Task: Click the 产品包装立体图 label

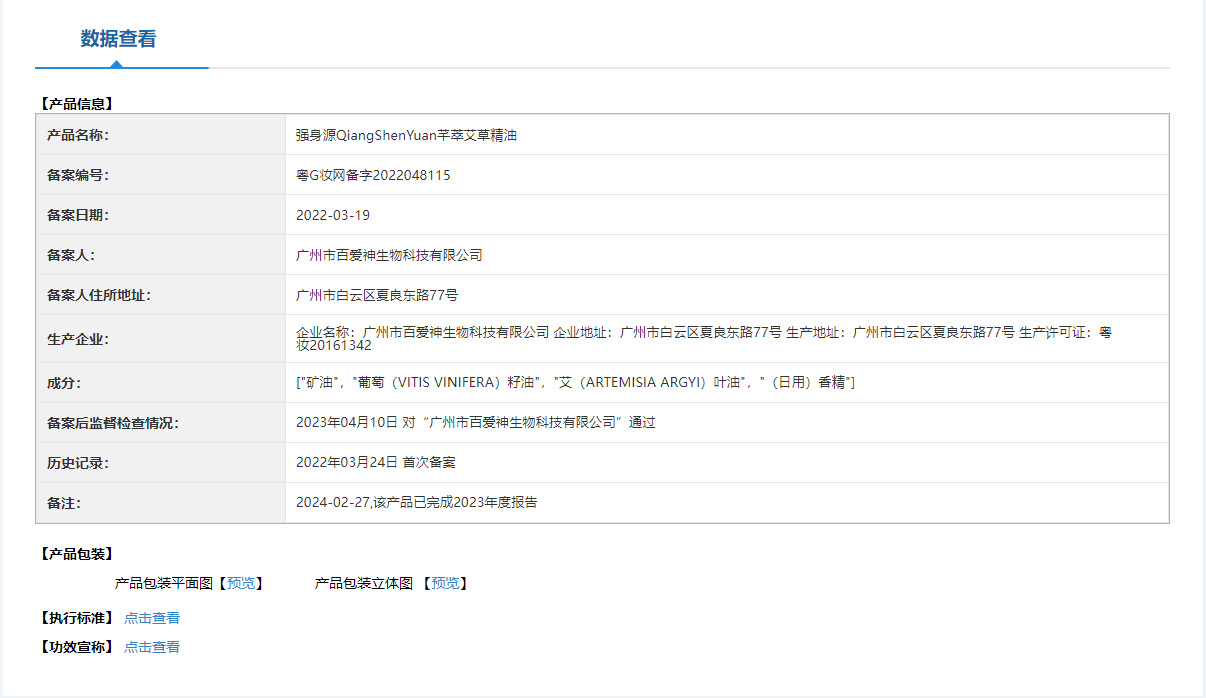Action: click(x=364, y=583)
